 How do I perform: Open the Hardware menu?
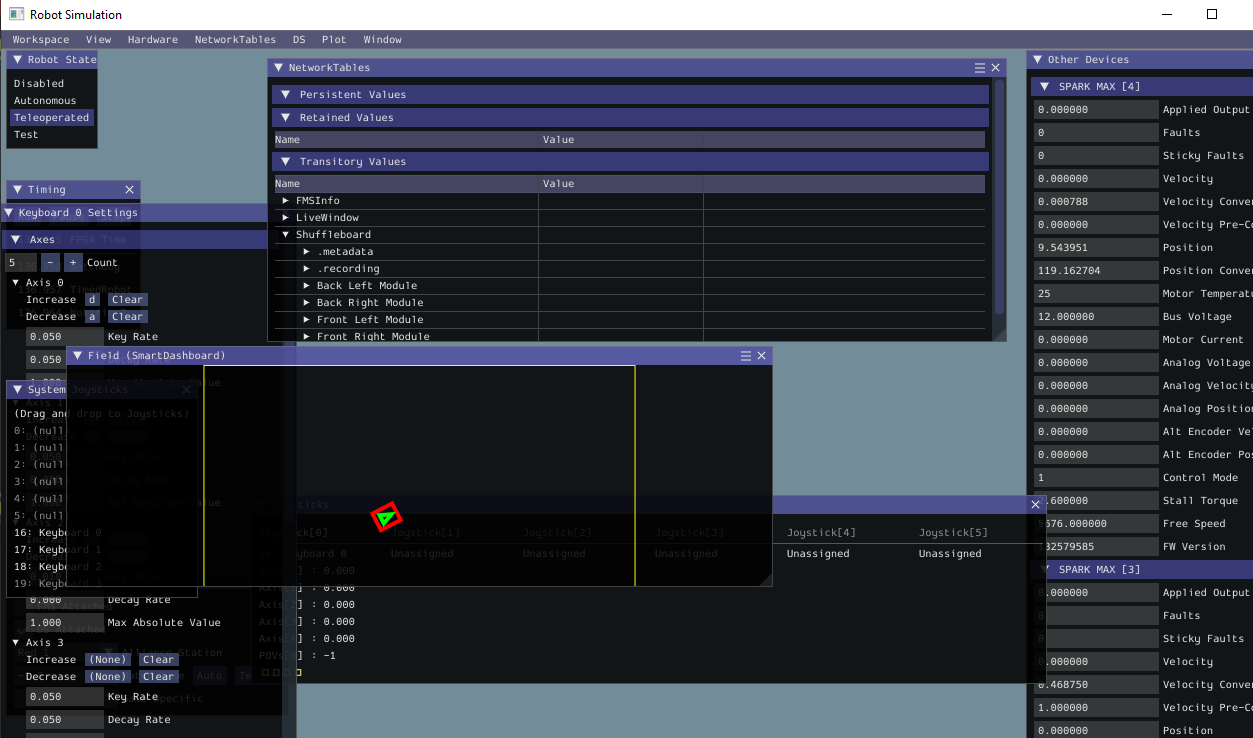[153, 40]
